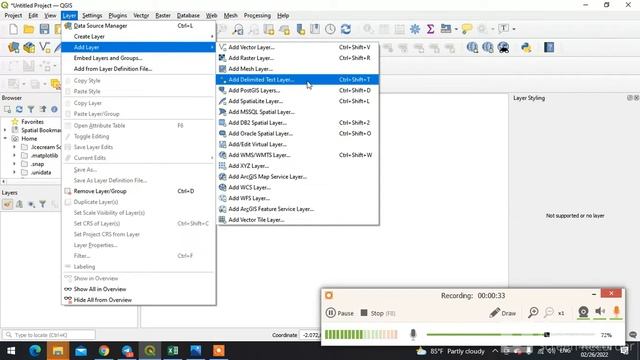The image size is (640, 360).
Task: Toggle the webcam icon in recorder
Action: click(583, 312)
